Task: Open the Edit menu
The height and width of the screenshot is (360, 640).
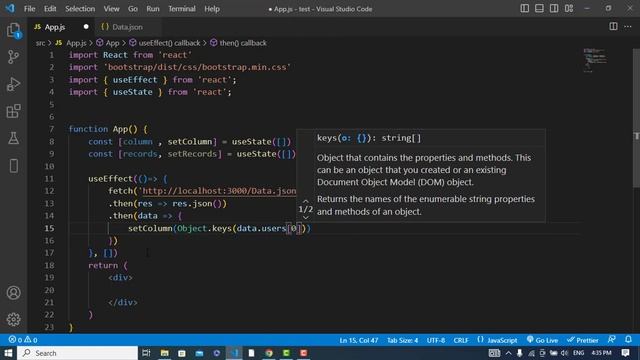Action: coord(50,9)
